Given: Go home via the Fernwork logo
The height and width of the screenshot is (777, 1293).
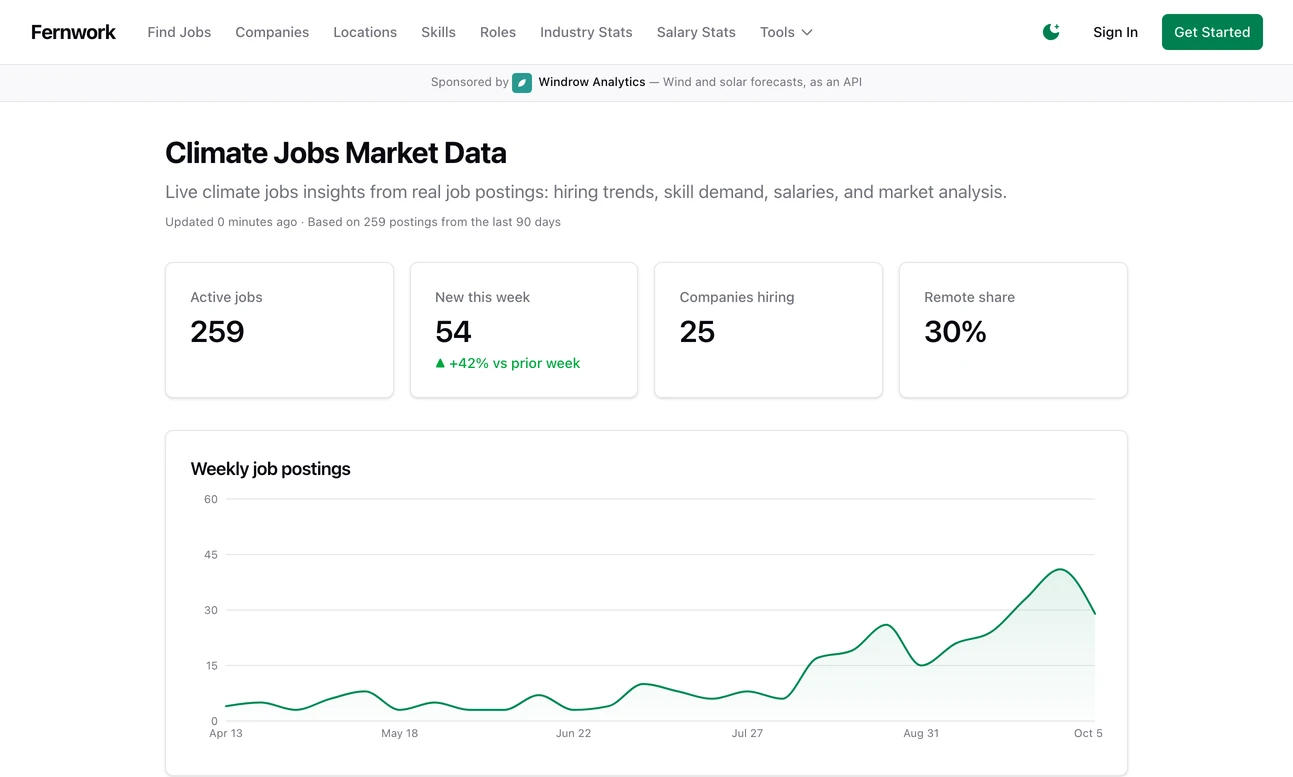Looking at the screenshot, I should pyautogui.click(x=73, y=32).
